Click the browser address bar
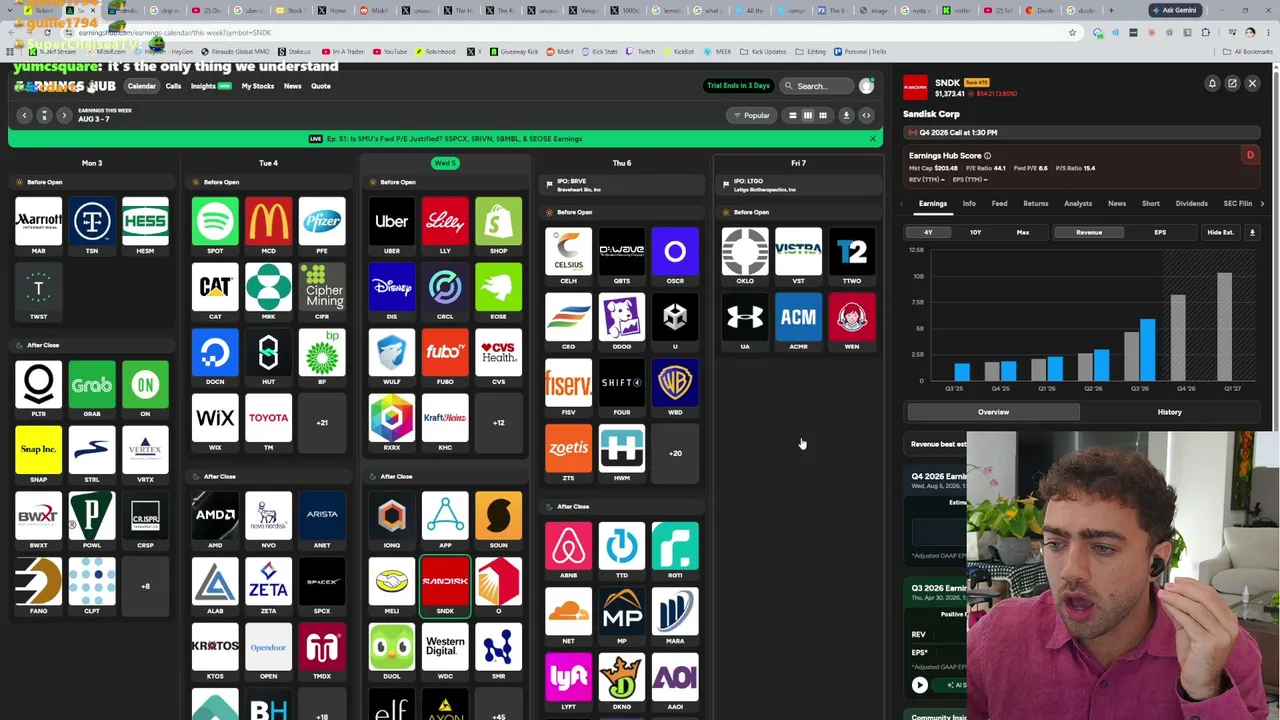 click(x=570, y=33)
